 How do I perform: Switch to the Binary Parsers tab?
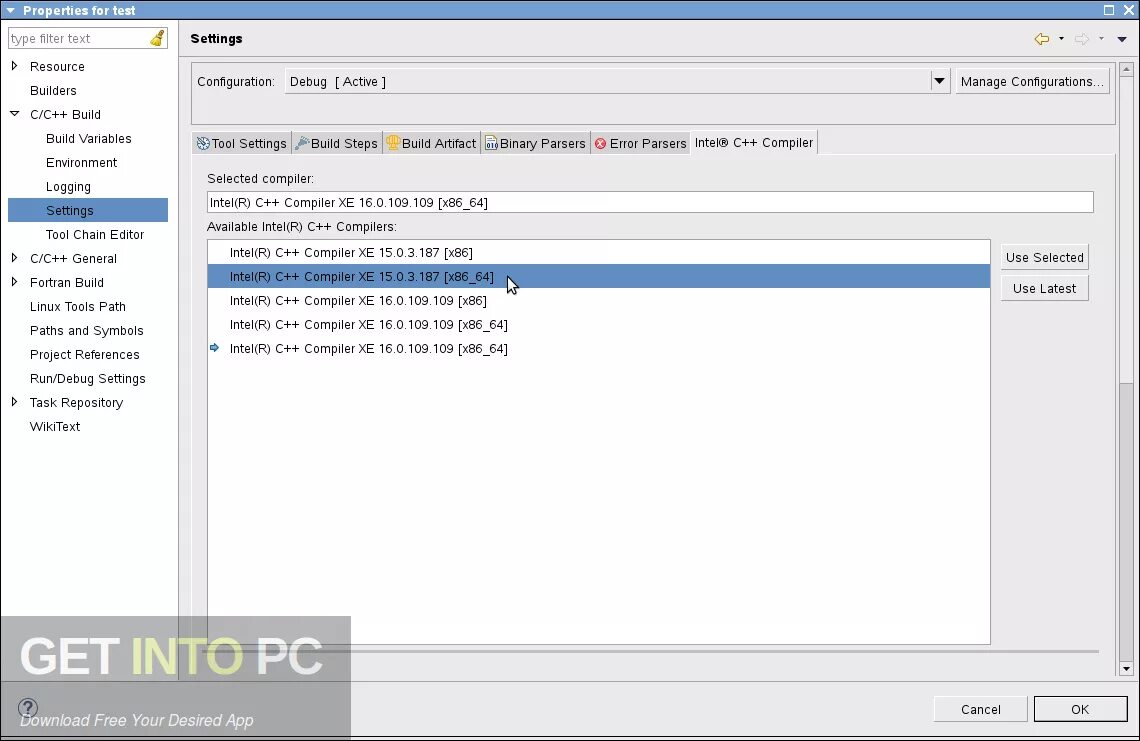pyautogui.click(x=535, y=143)
